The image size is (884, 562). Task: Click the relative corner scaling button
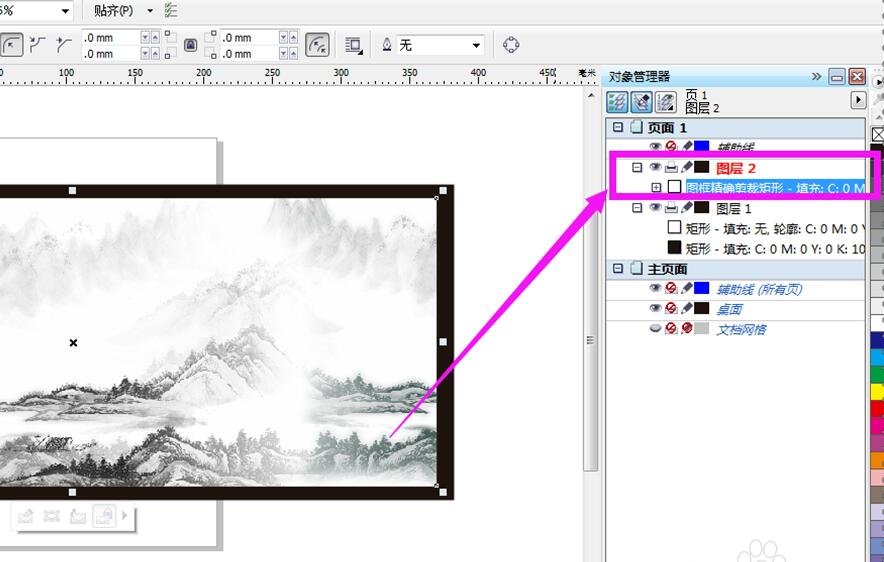317,45
